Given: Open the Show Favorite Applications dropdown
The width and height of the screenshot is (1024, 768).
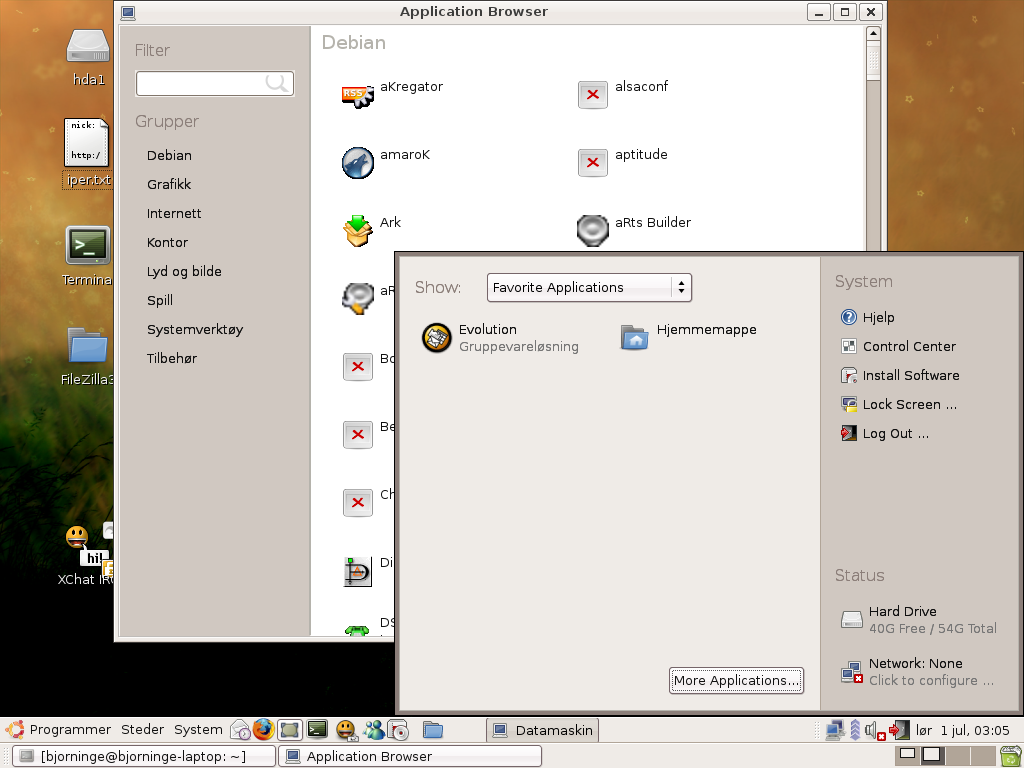Looking at the screenshot, I should (589, 287).
